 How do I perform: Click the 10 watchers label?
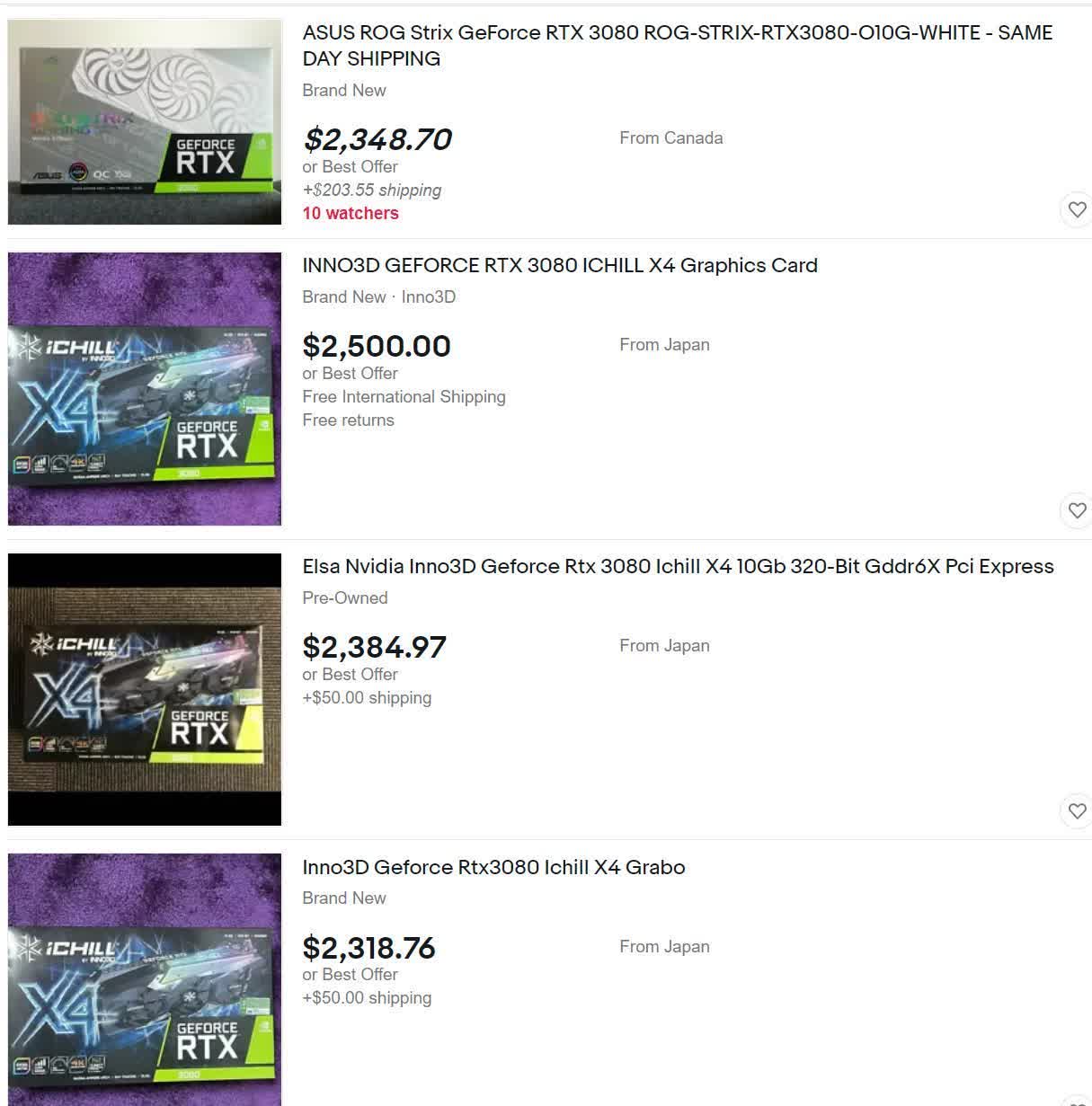(x=351, y=213)
